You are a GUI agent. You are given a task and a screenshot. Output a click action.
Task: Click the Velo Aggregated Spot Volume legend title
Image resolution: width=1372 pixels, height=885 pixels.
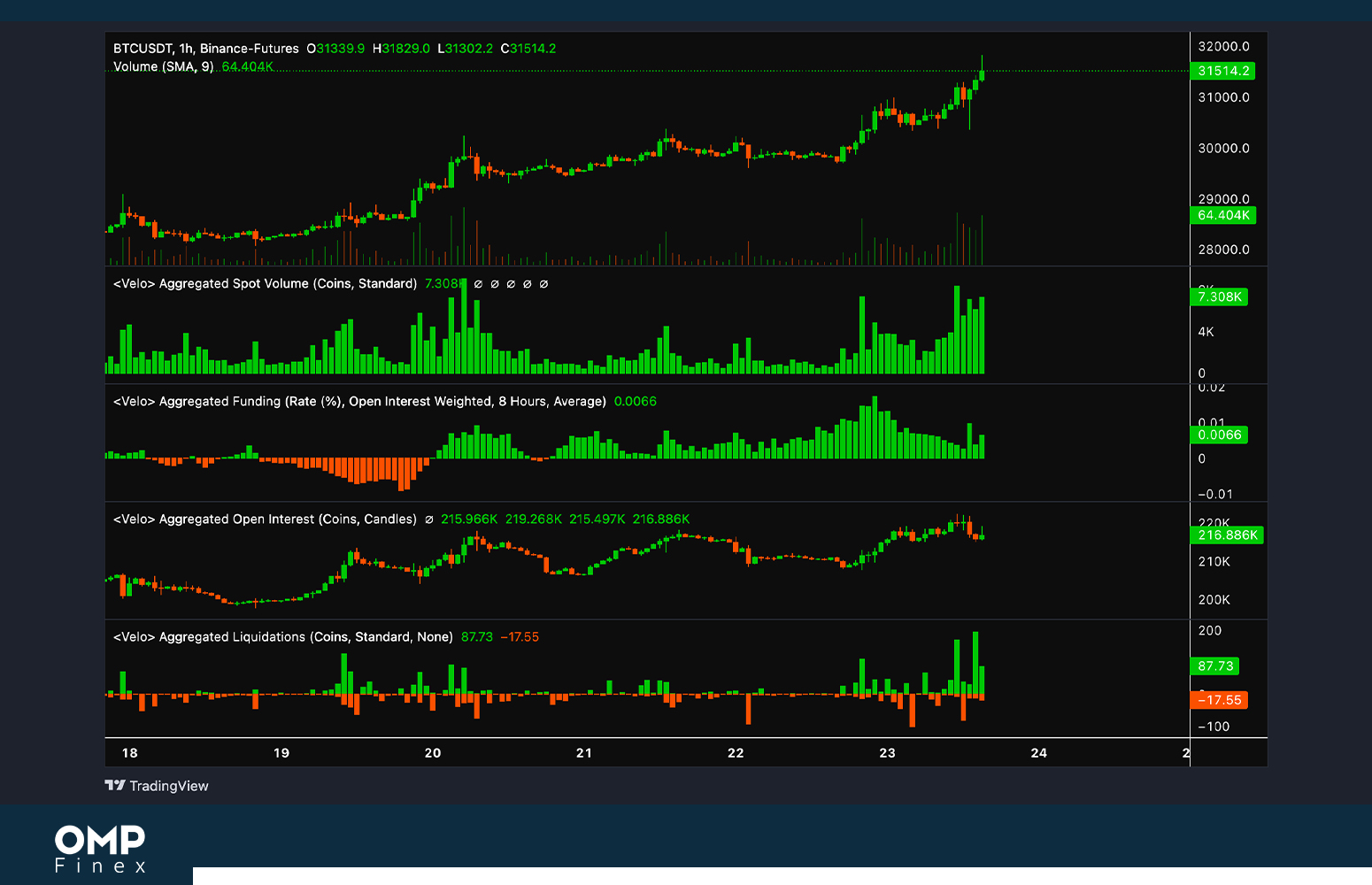(x=266, y=283)
